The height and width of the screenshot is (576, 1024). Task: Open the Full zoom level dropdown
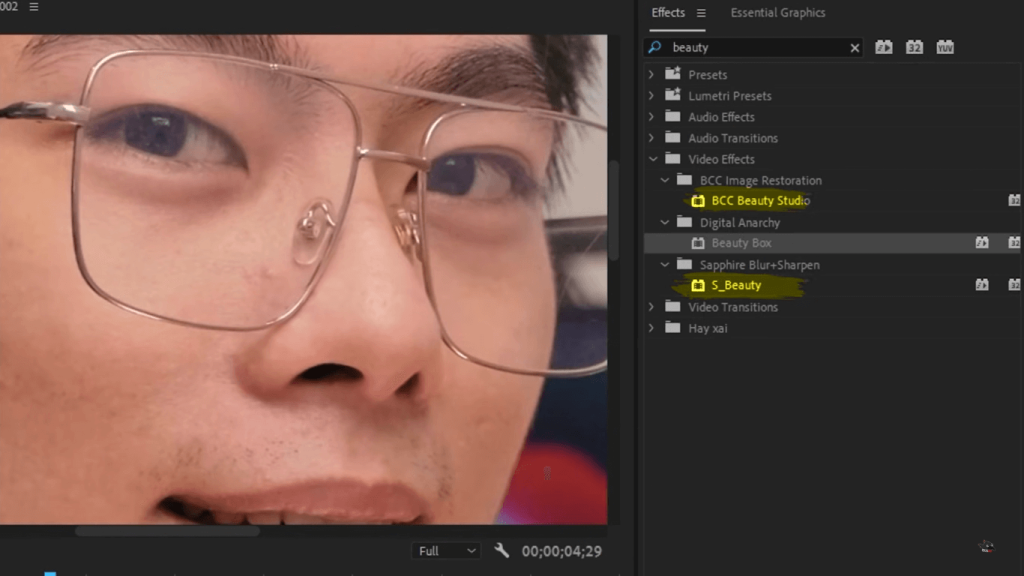click(446, 550)
